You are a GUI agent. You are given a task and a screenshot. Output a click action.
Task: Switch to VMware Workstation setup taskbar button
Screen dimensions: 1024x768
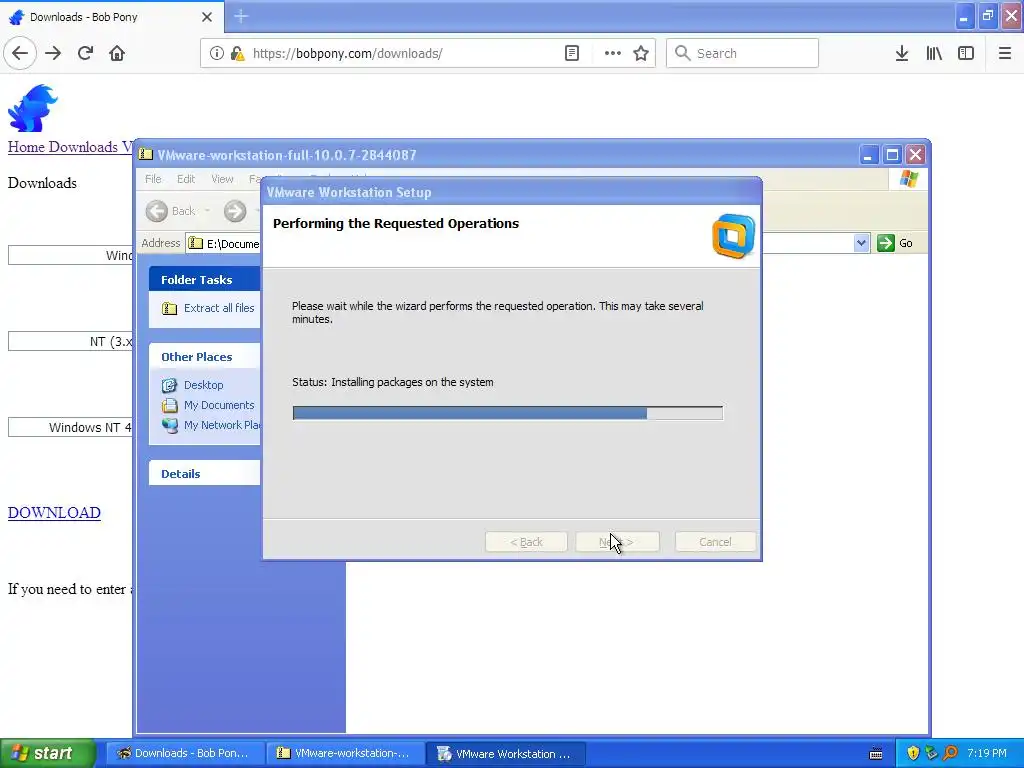(505, 753)
